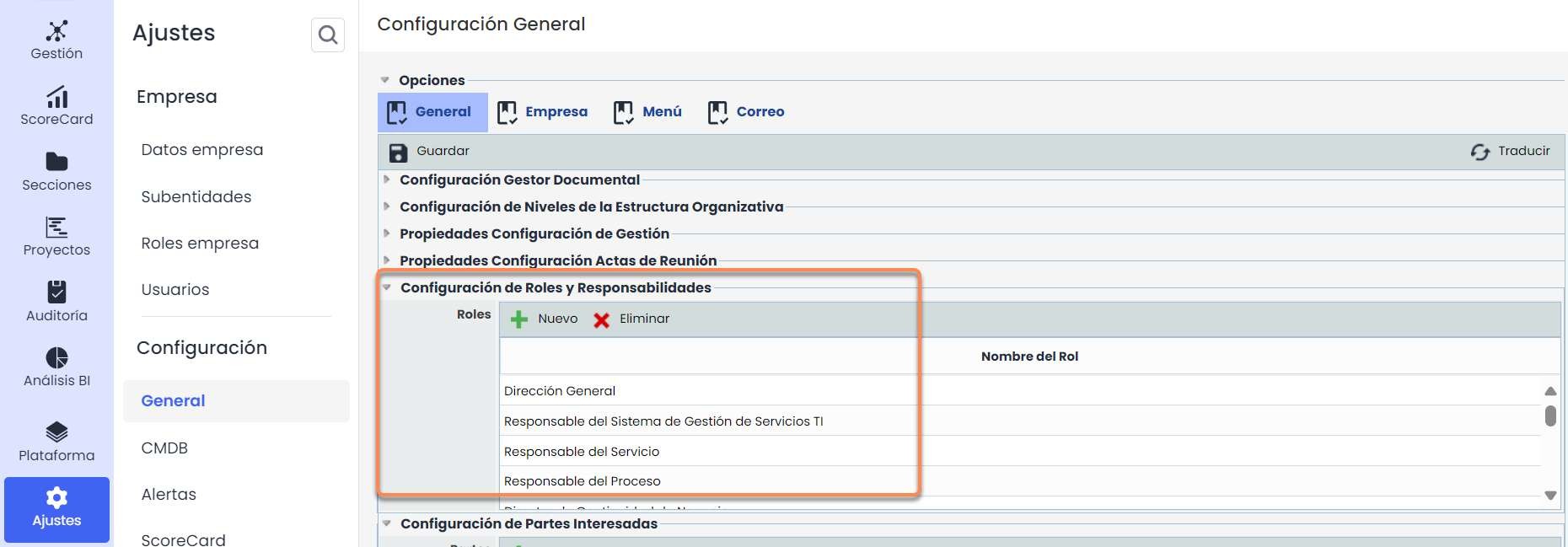Click the Guardar save button
This screenshot has height=547, width=1568.
(429, 152)
